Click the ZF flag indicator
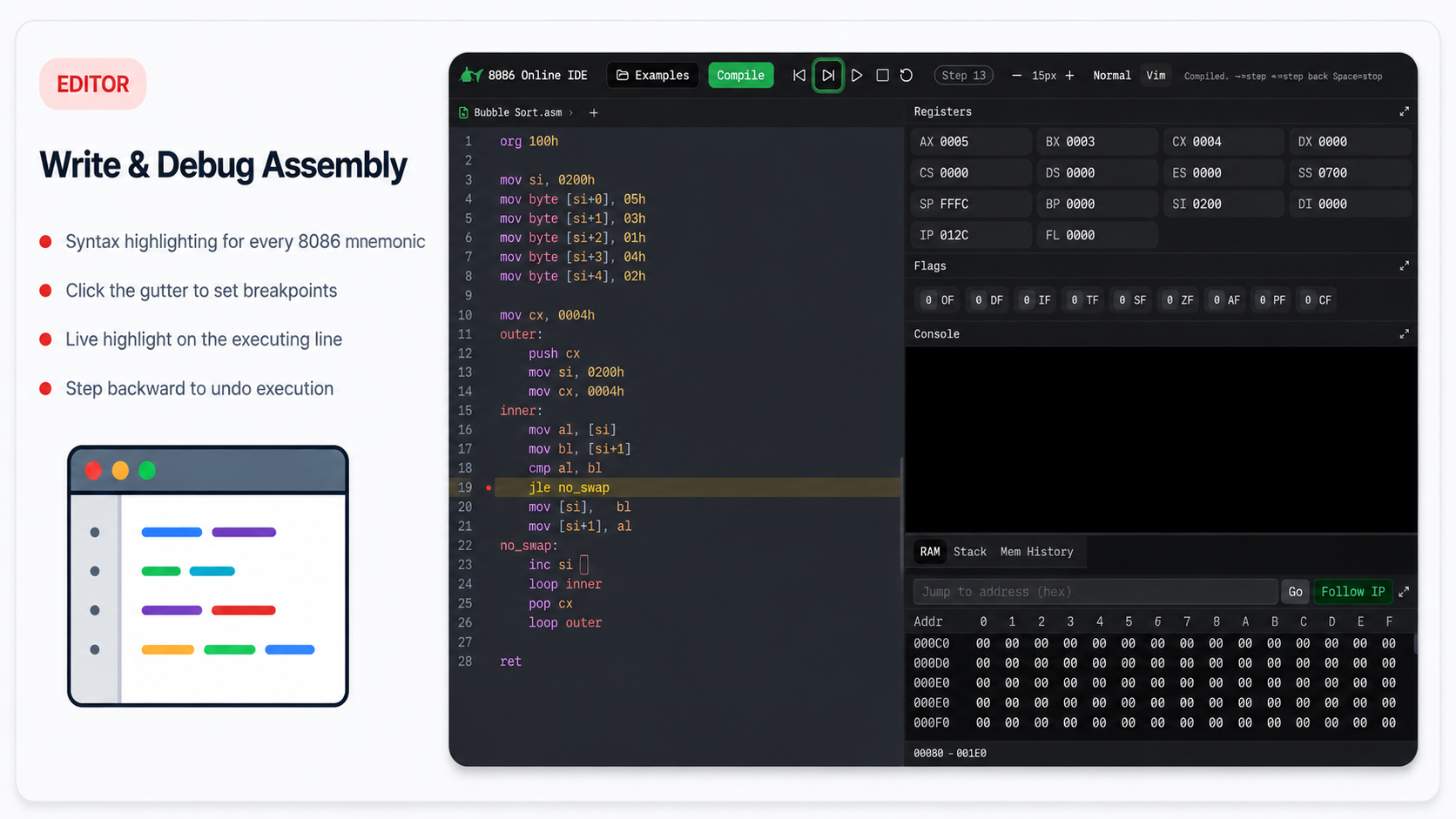Image resolution: width=1456 pixels, height=819 pixels. click(x=1179, y=300)
